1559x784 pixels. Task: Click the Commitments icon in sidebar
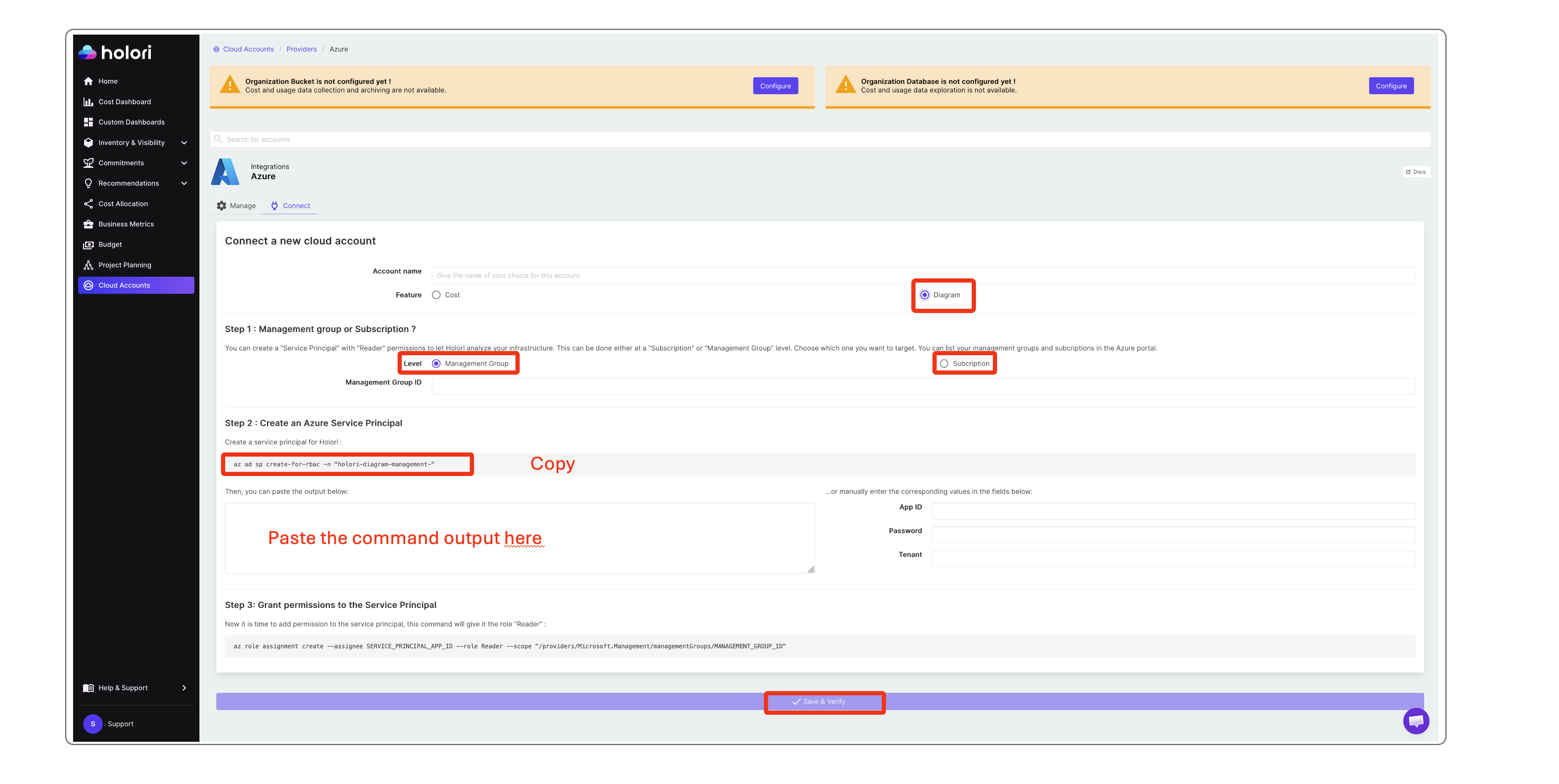[88, 163]
